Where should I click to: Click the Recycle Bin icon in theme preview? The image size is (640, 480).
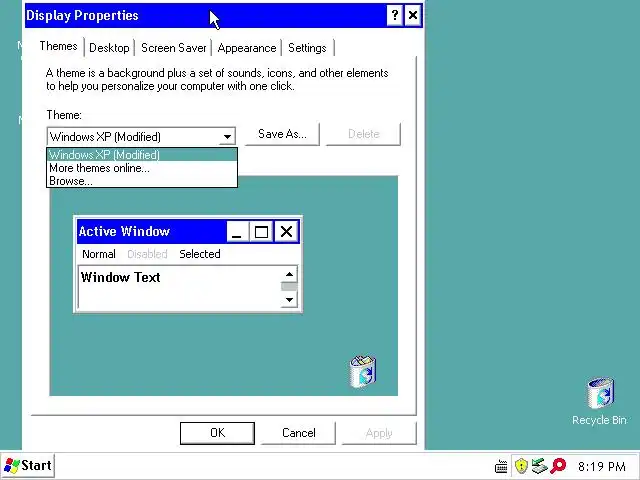point(363,371)
